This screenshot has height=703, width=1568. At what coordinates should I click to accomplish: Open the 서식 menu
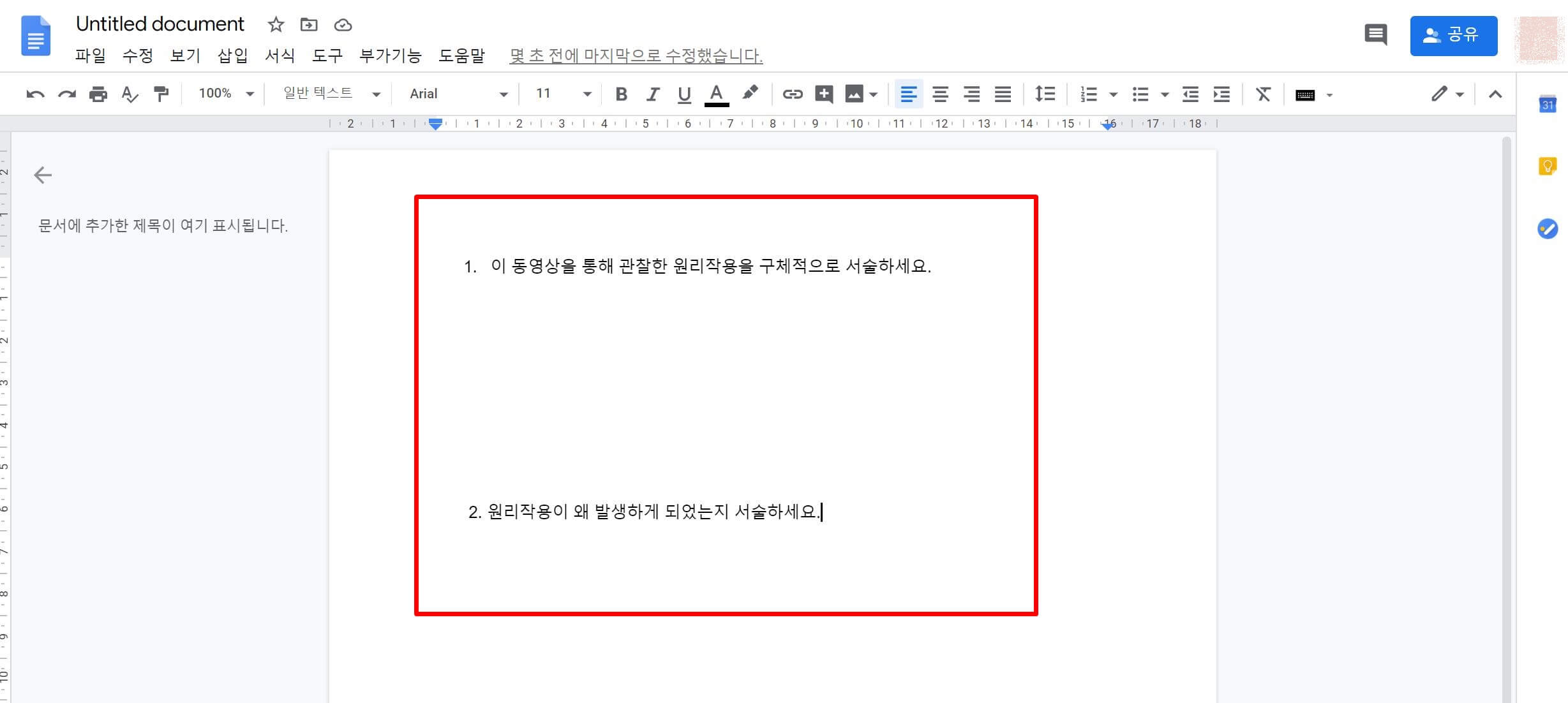click(280, 56)
